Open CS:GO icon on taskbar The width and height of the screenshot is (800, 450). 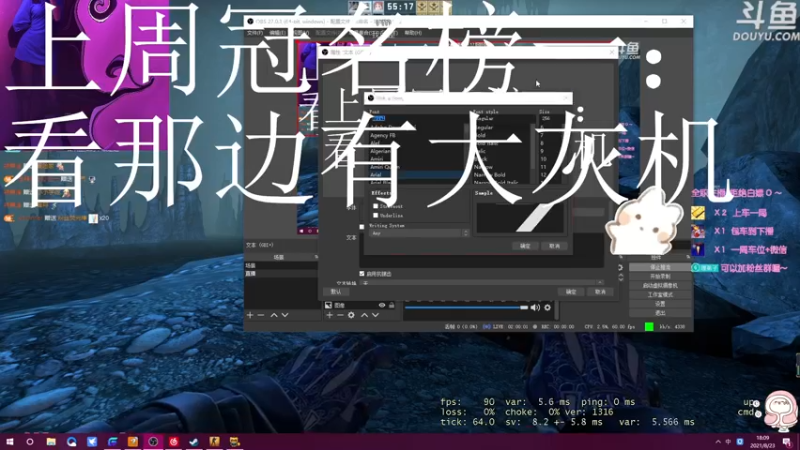click(214, 442)
